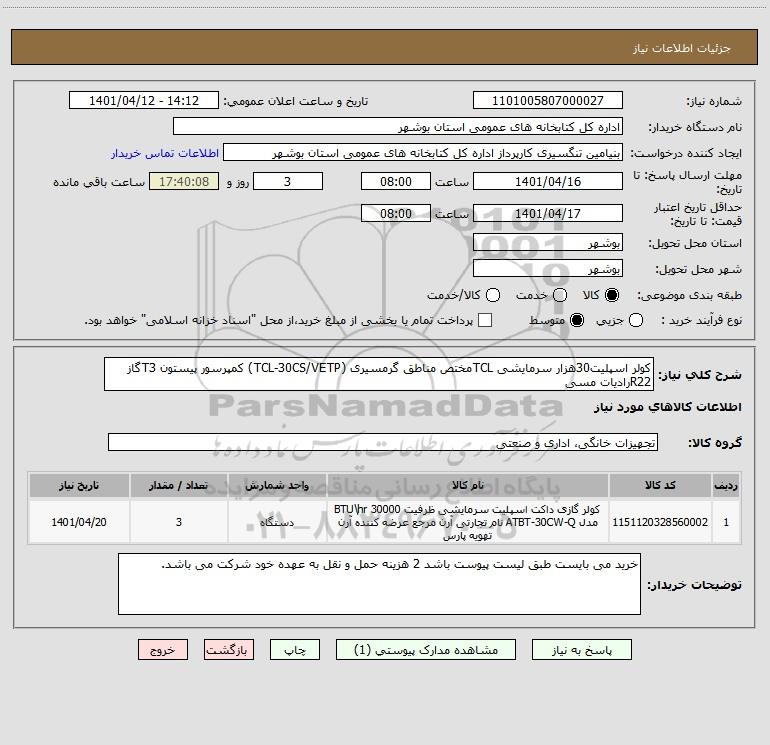Click the واحد شمارش column header
This screenshot has width=770, height=745.
[277, 485]
